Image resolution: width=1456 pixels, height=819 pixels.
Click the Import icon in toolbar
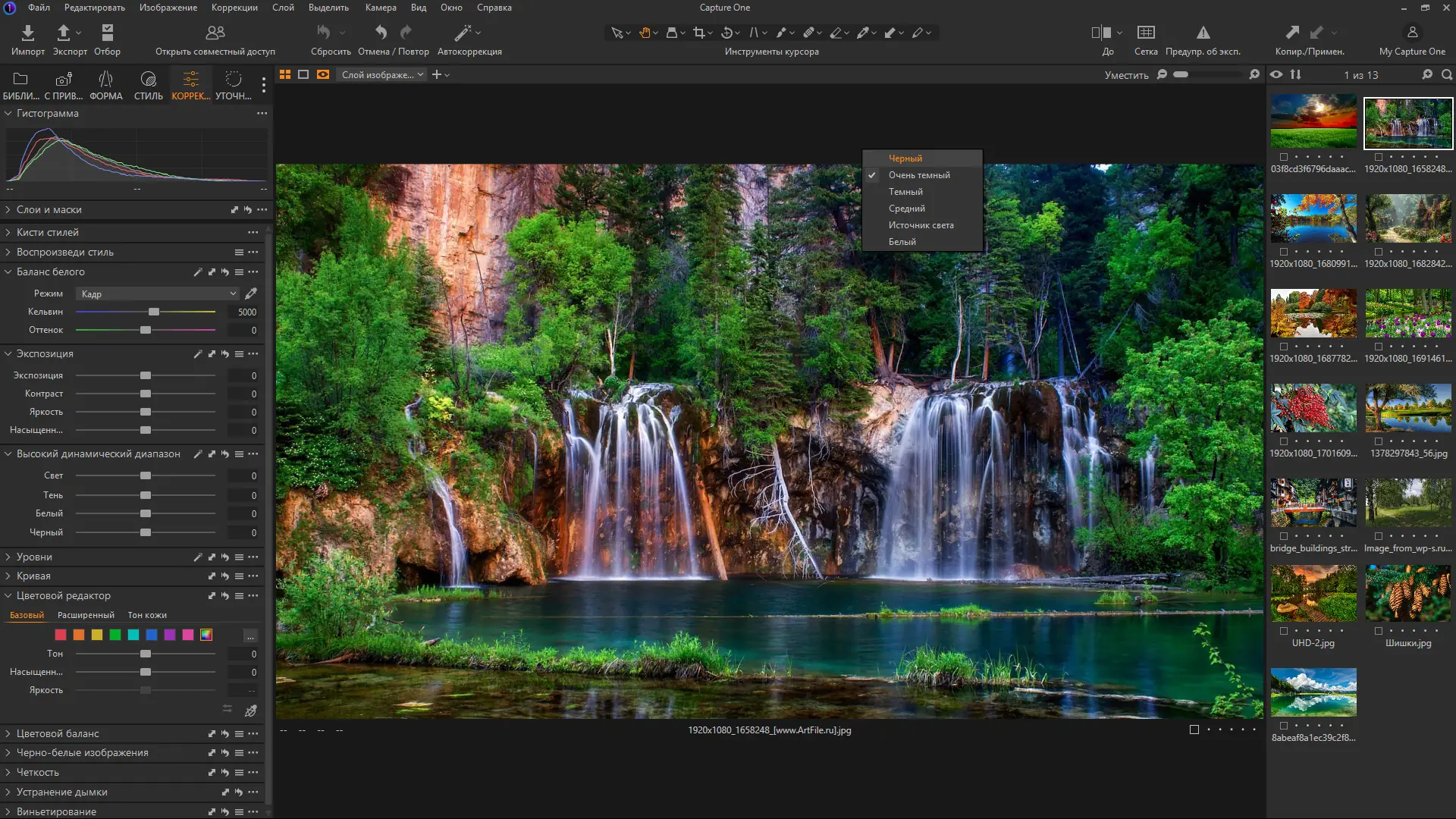(28, 33)
